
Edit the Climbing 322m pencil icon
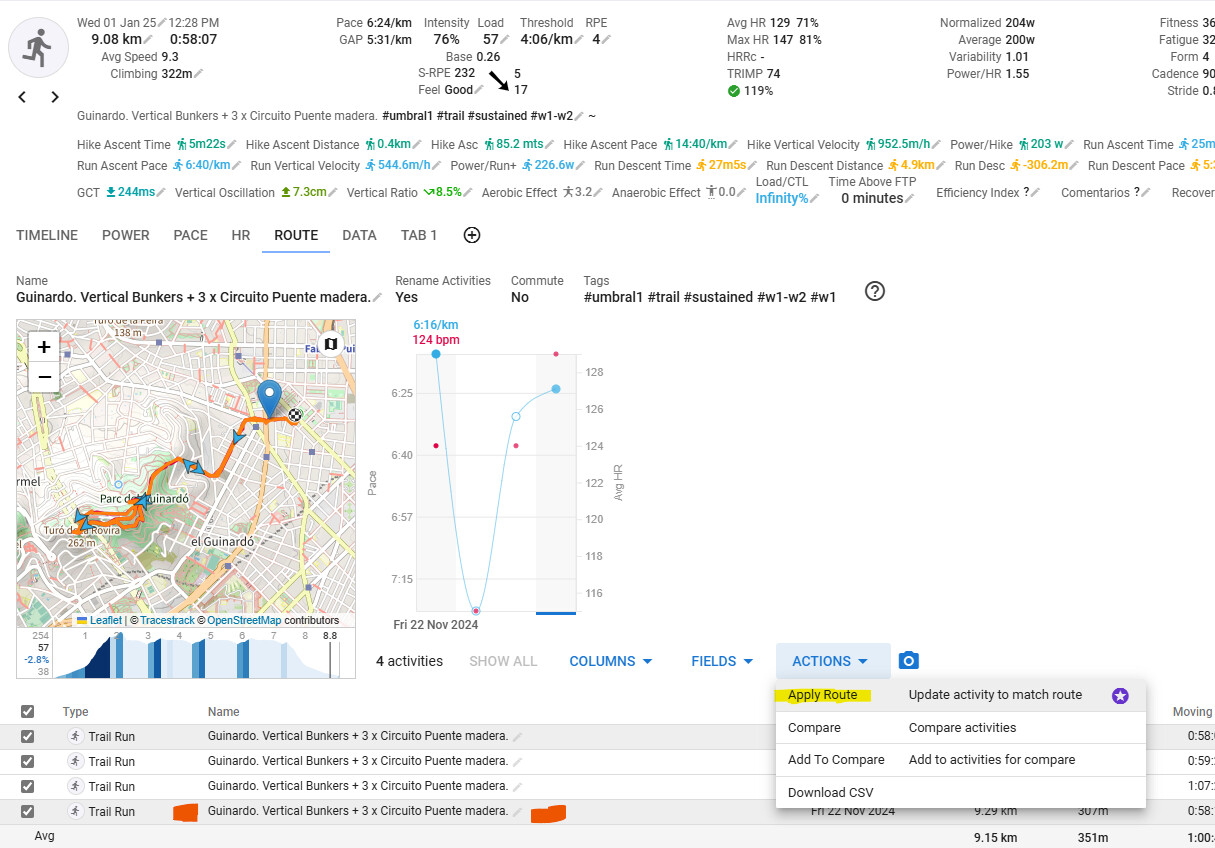(199, 74)
